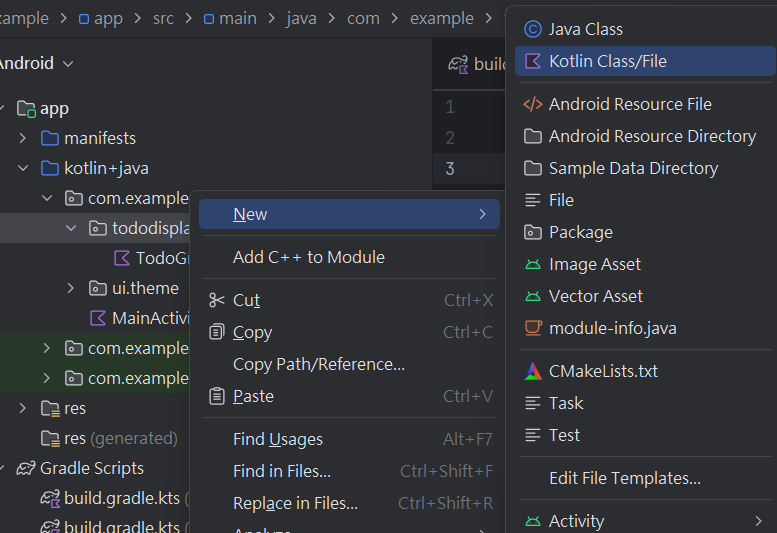Image resolution: width=777 pixels, height=533 pixels.
Task: Click the Java Class icon
Action: coord(533,29)
